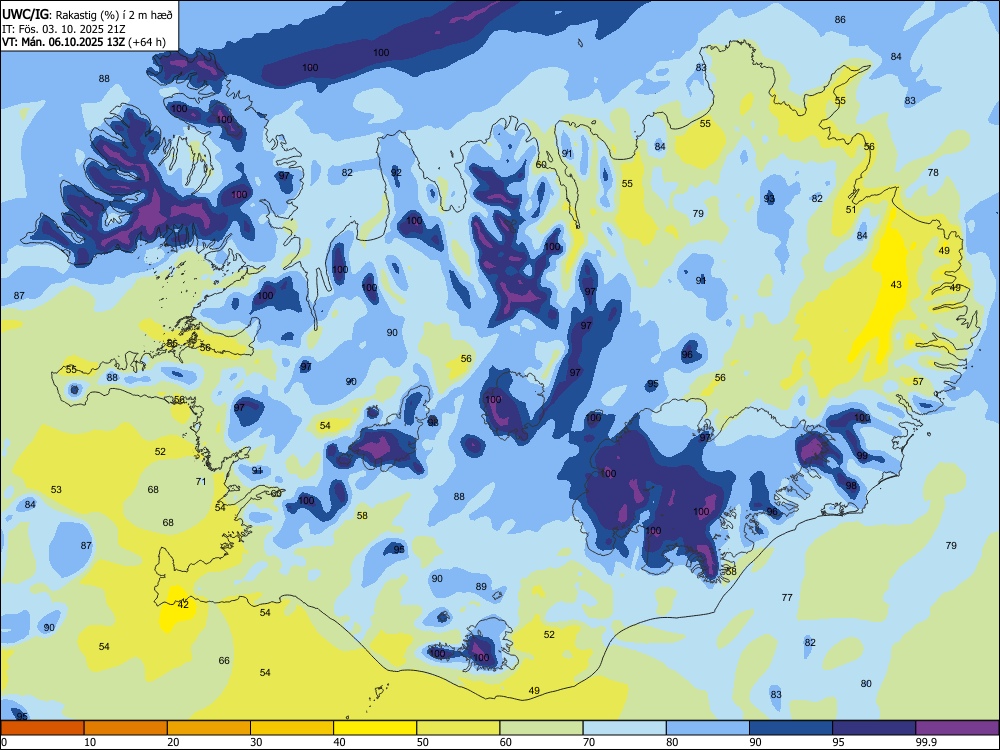Click the '70' legend tick label
Viewport: 1000px width, 750px height.
pyautogui.click(x=589, y=742)
